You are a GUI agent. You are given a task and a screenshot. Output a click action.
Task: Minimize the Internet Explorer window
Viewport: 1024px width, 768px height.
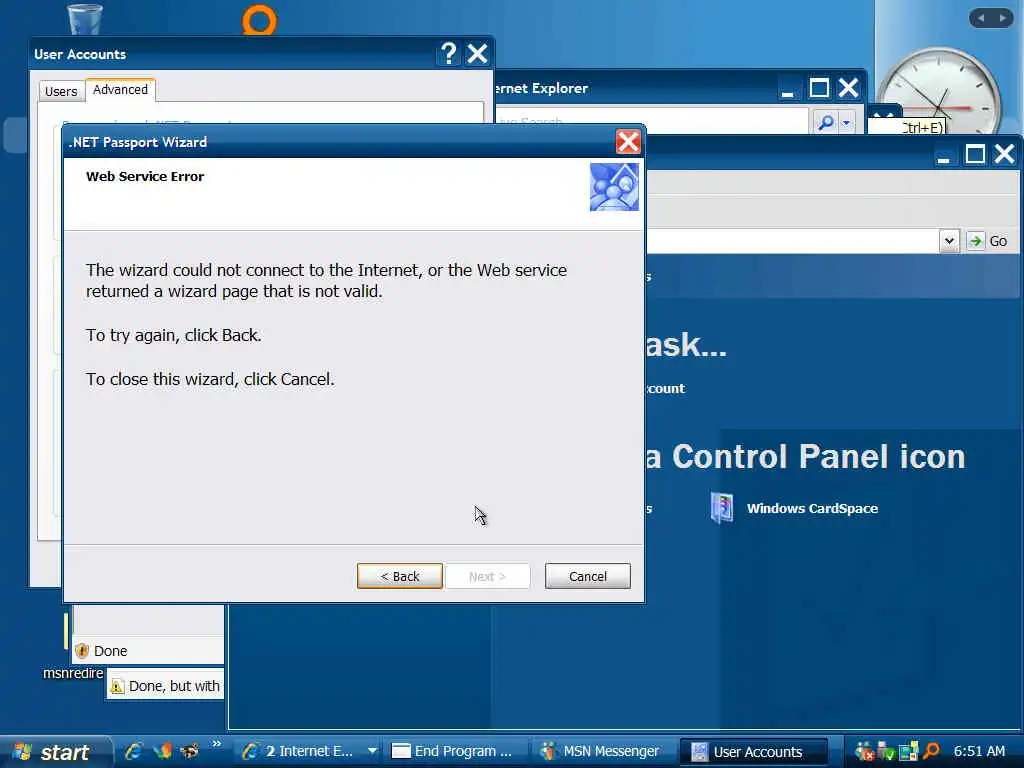pos(788,90)
